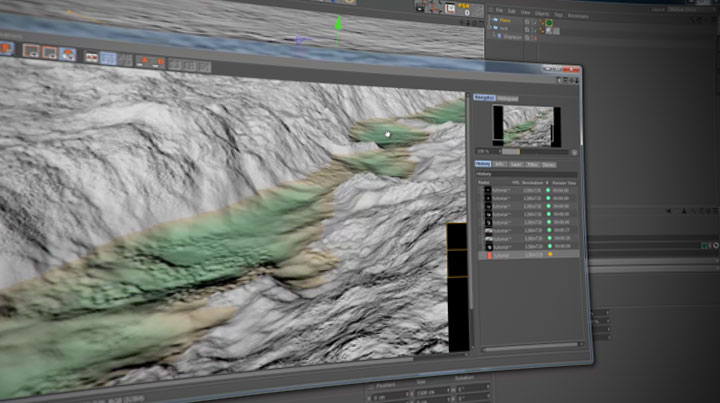Click the Navigator preview thumbnail

click(528, 126)
